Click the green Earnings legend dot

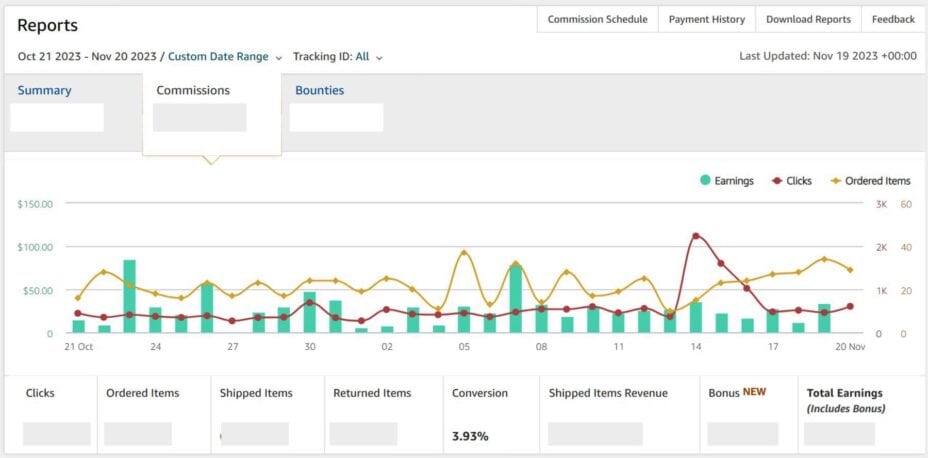[x=705, y=181]
